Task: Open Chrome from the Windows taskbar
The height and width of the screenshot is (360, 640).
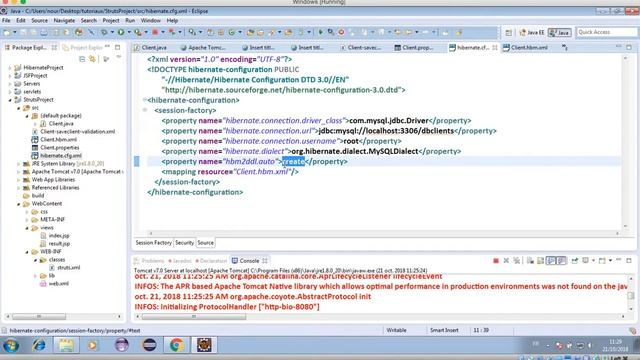Action: pyautogui.click(x=177, y=345)
